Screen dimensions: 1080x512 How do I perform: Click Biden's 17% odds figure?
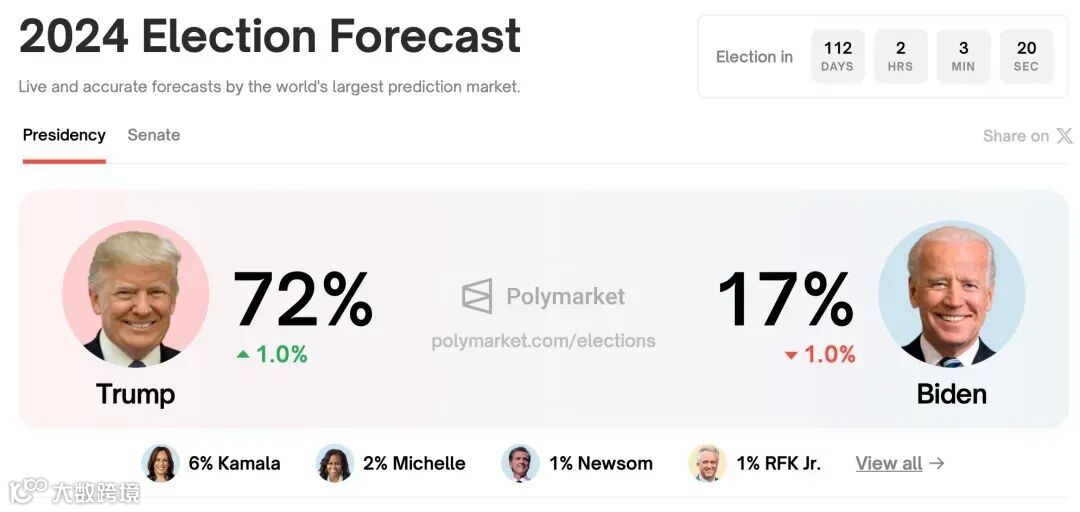point(786,299)
